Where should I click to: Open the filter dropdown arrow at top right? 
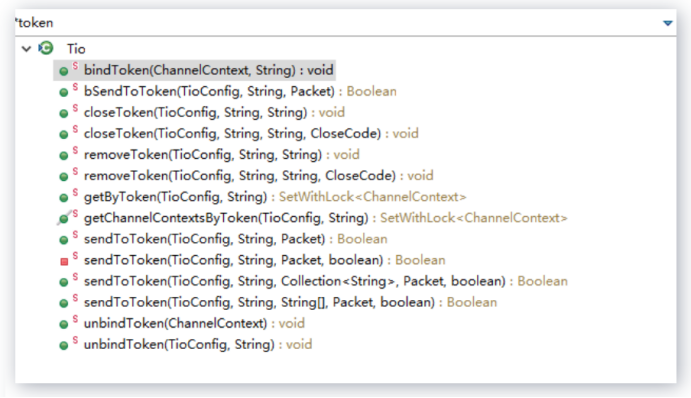(668, 23)
